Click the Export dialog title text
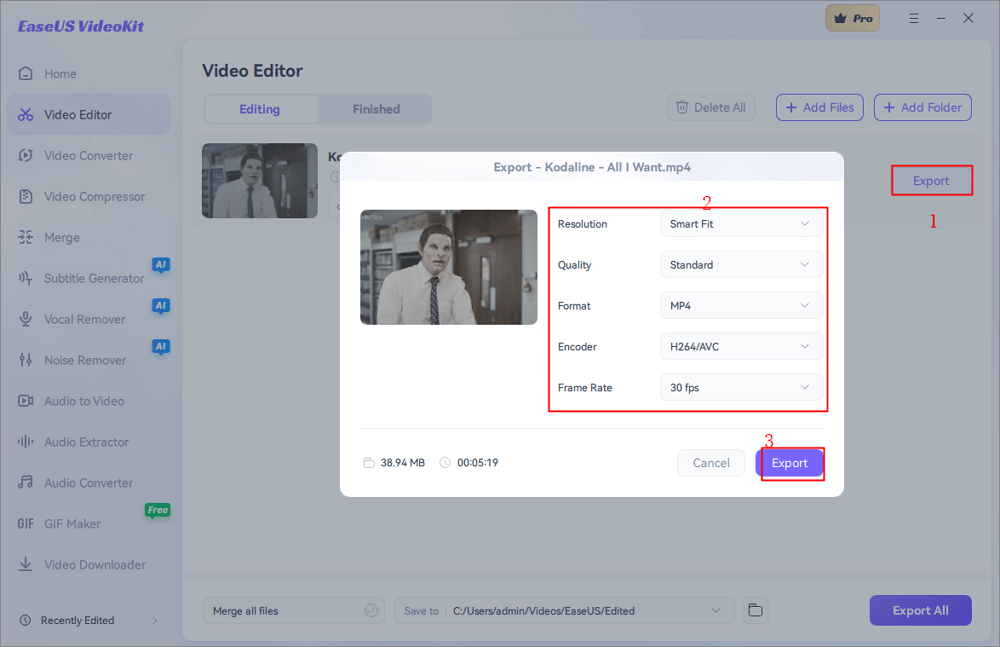 click(x=592, y=167)
